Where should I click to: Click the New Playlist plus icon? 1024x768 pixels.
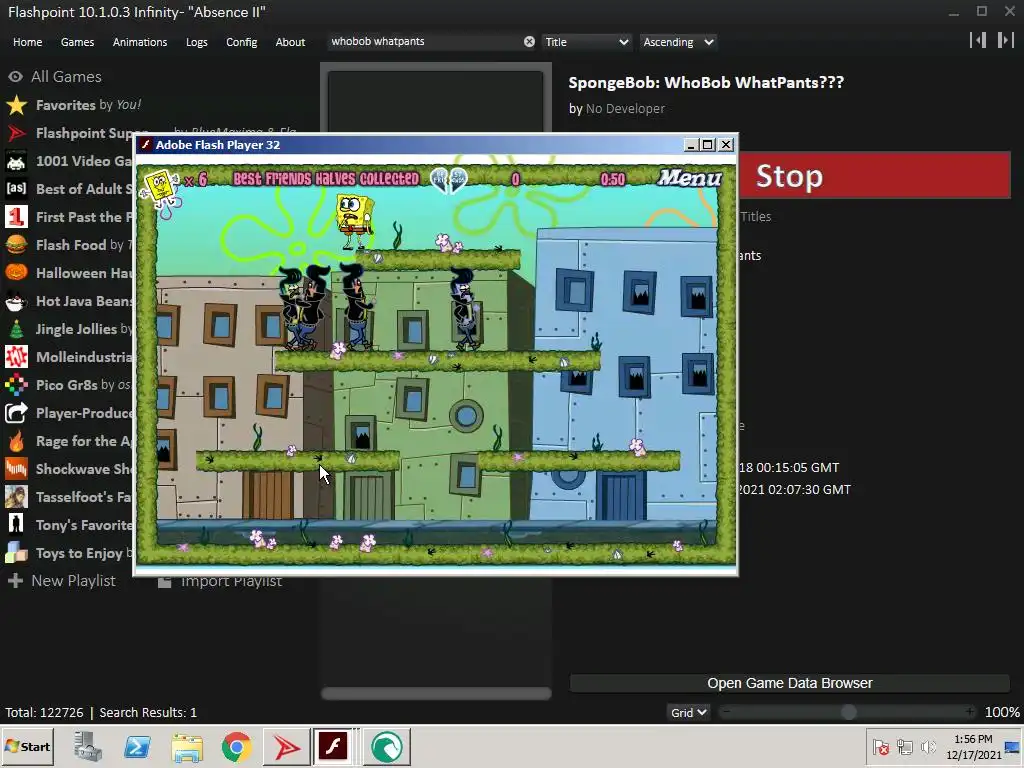(x=16, y=581)
